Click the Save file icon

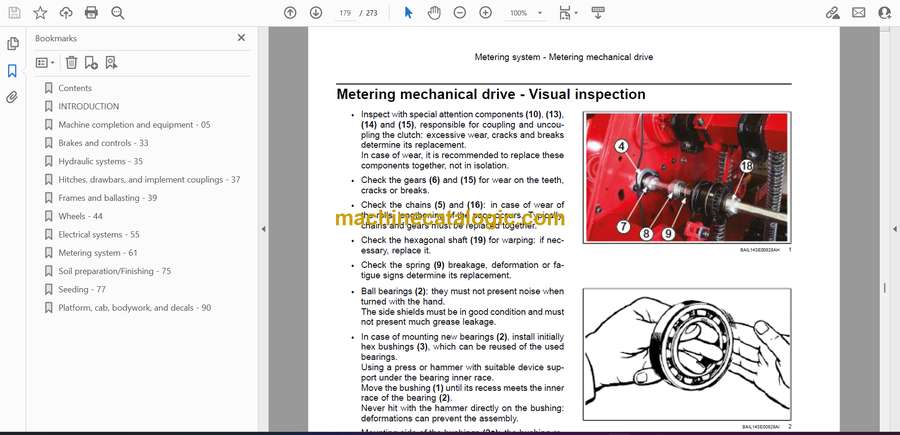click(x=14, y=13)
